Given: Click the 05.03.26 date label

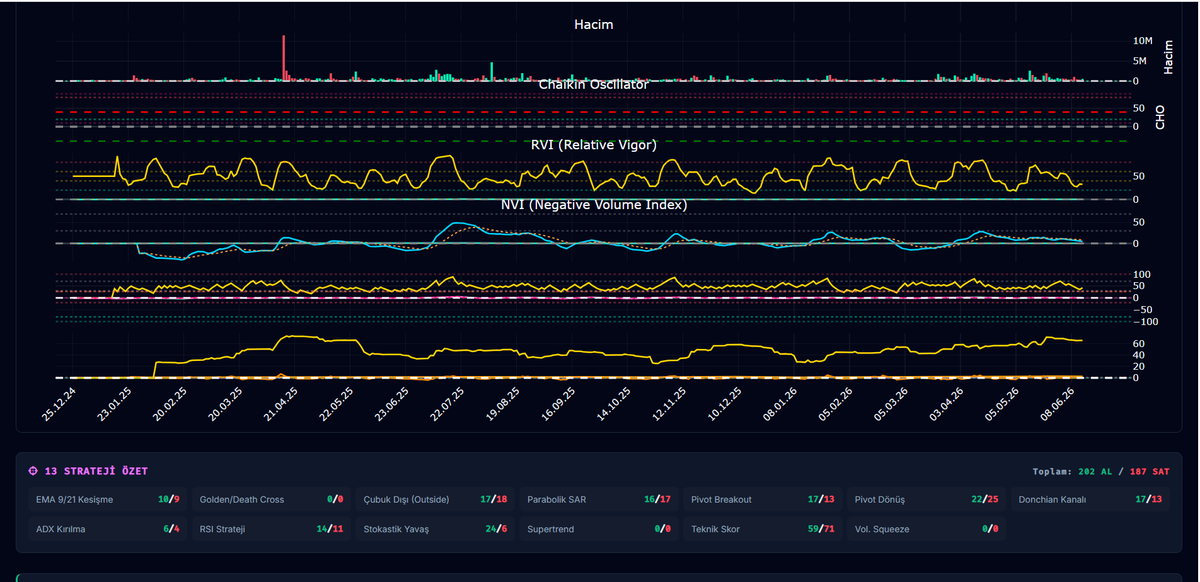Looking at the screenshot, I should click(x=892, y=405).
